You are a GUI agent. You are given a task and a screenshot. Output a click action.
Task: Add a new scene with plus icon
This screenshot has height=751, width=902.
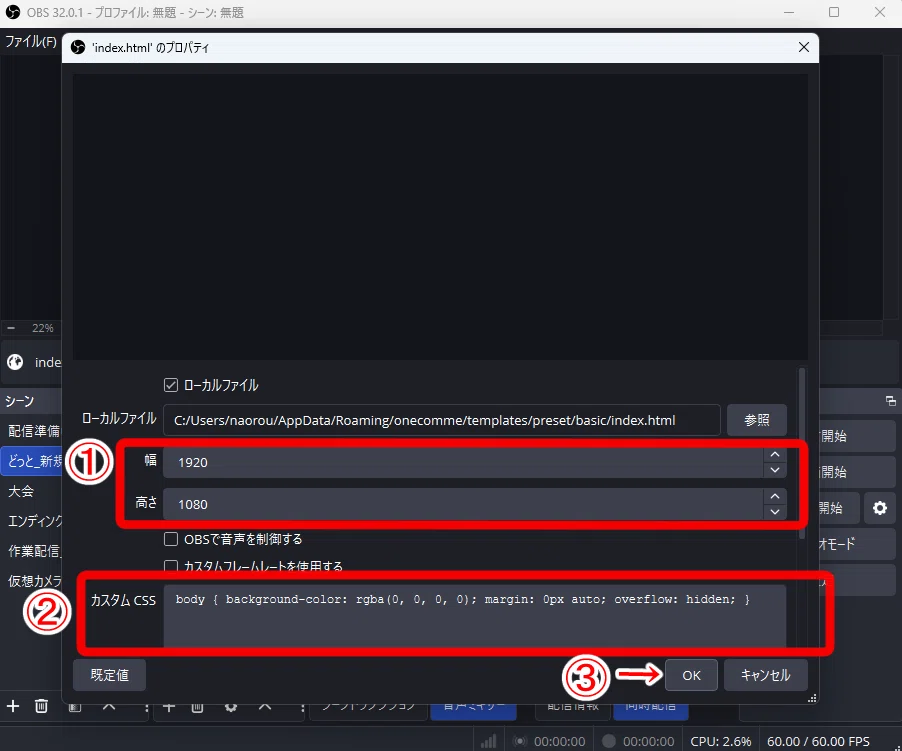(x=13, y=706)
